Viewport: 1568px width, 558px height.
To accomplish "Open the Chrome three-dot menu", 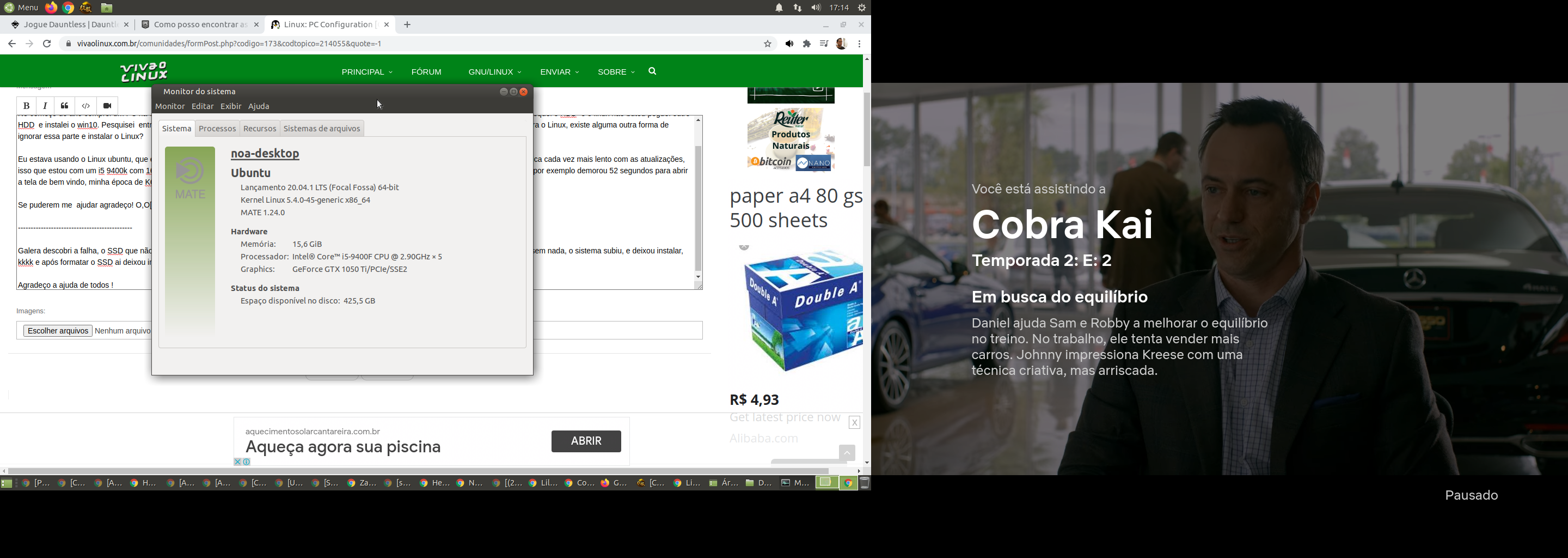I will [x=860, y=44].
